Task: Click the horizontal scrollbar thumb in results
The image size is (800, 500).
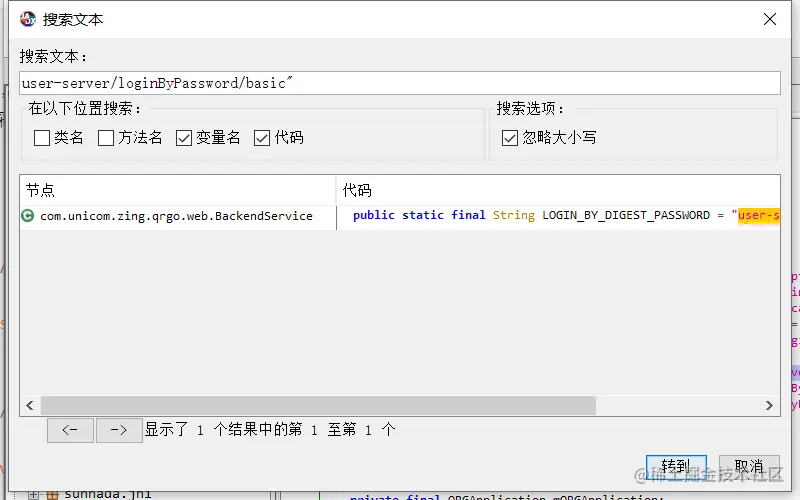Action: (318, 406)
